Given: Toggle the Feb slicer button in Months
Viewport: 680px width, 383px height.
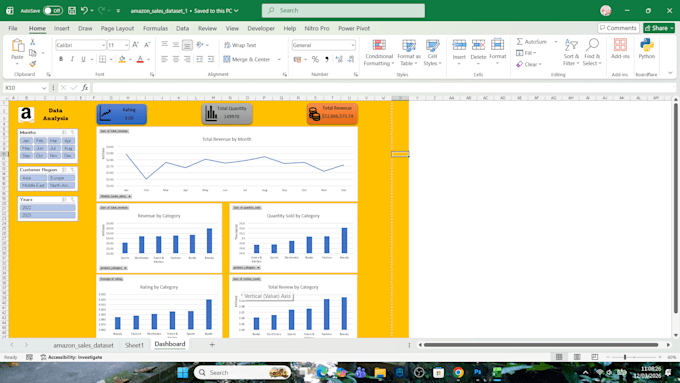Looking at the screenshot, I should coord(40,141).
